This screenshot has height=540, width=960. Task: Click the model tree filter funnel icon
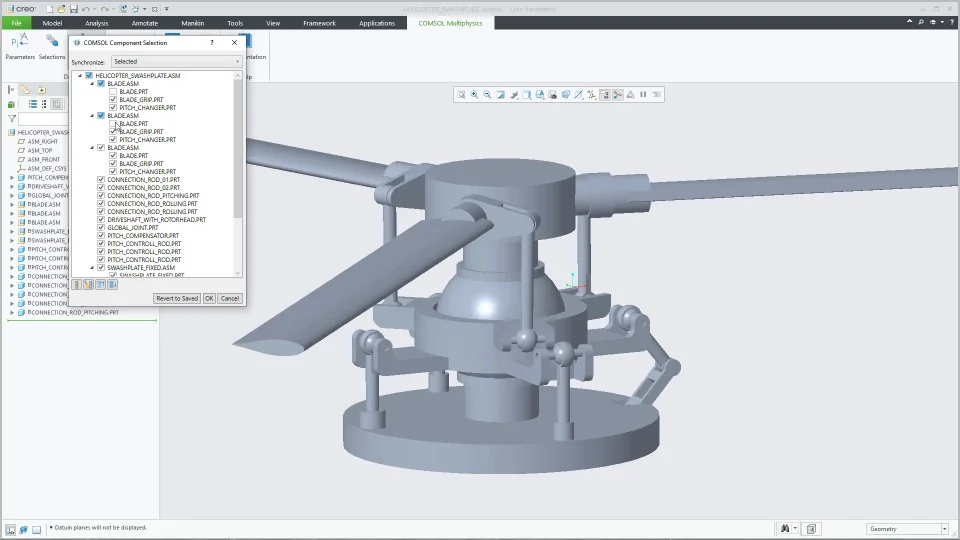[x=12, y=119]
